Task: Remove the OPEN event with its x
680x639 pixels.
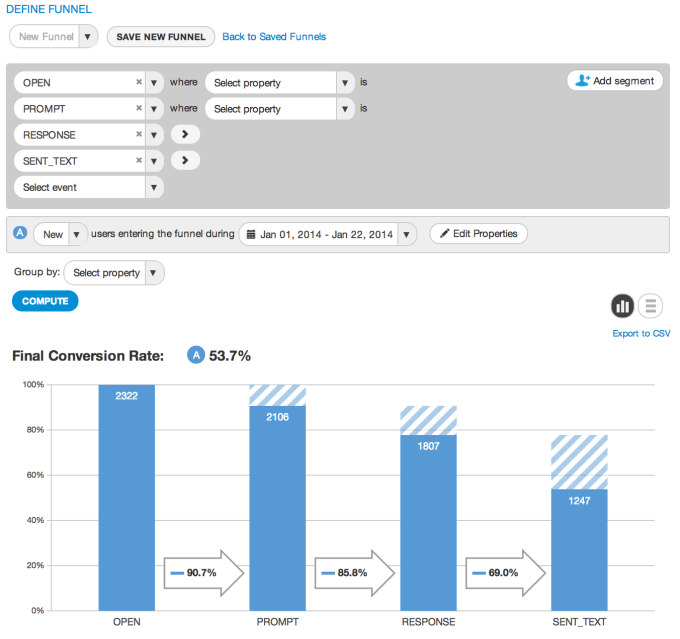Action: coord(138,83)
